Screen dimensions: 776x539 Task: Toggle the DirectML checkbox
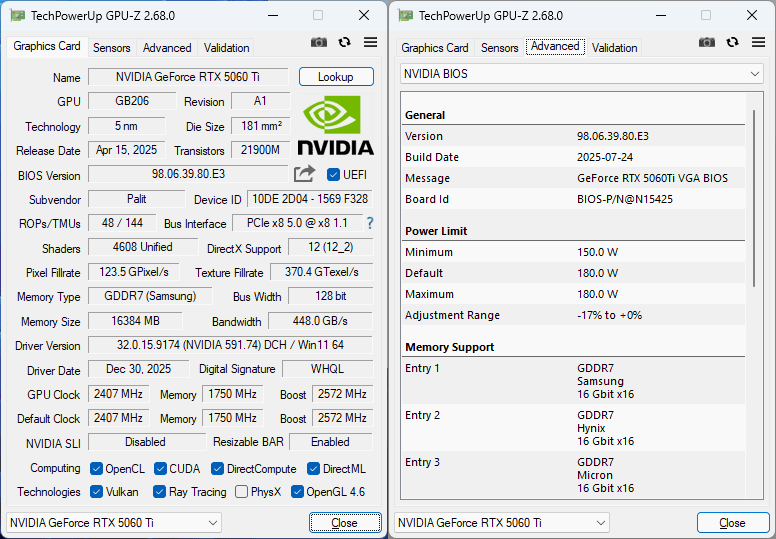[x=313, y=469]
